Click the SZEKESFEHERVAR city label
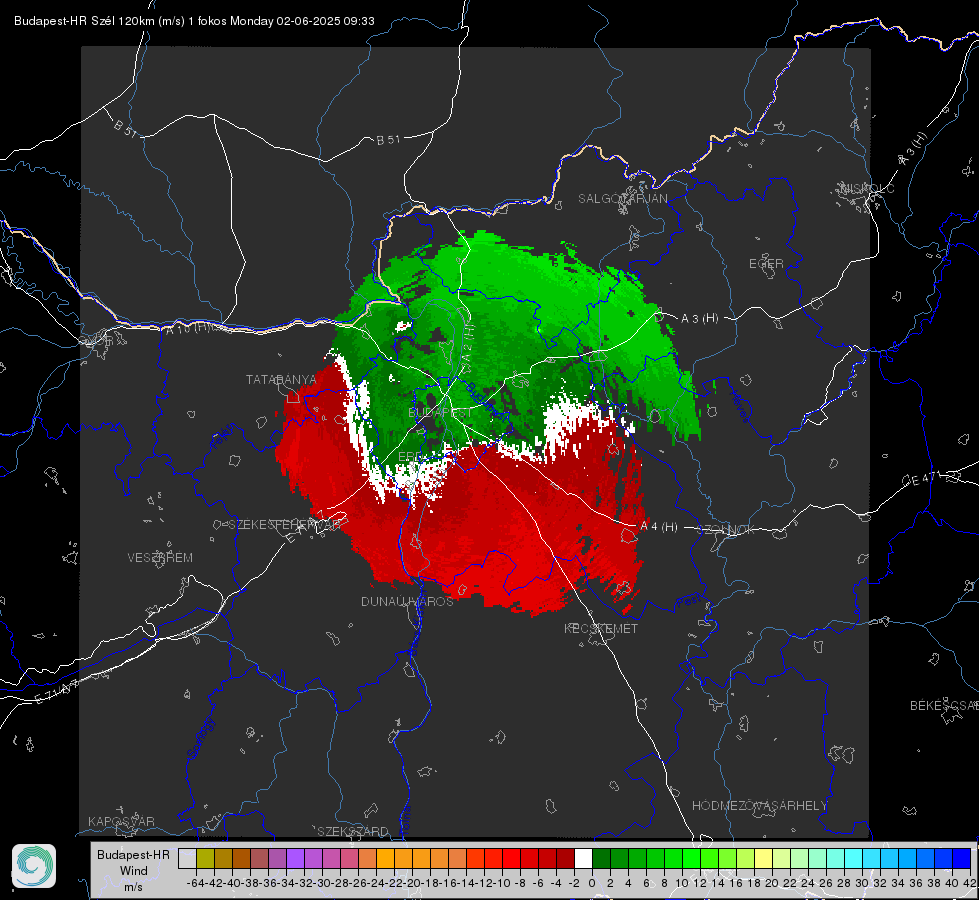The height and width of the screenshot is (900, 979). pos(284,525)
